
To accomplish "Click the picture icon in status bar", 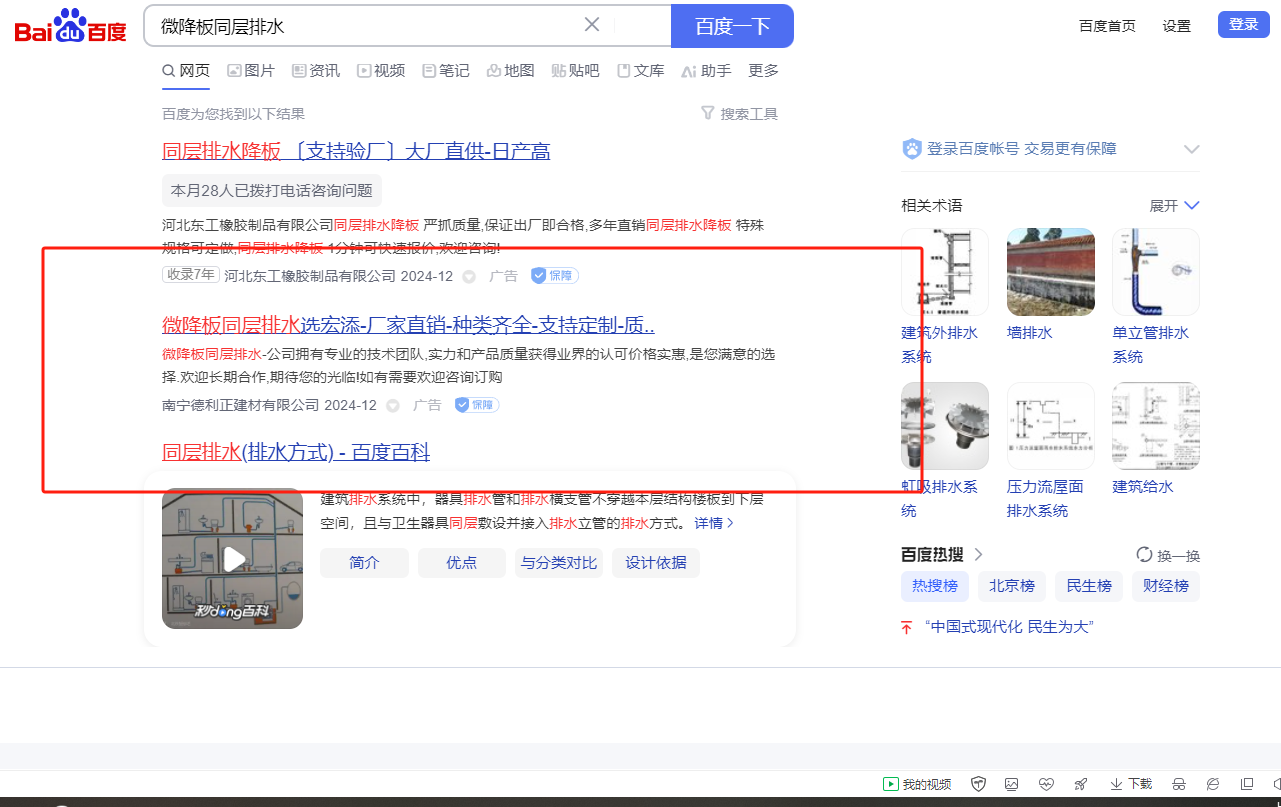I will (1012, 784).
